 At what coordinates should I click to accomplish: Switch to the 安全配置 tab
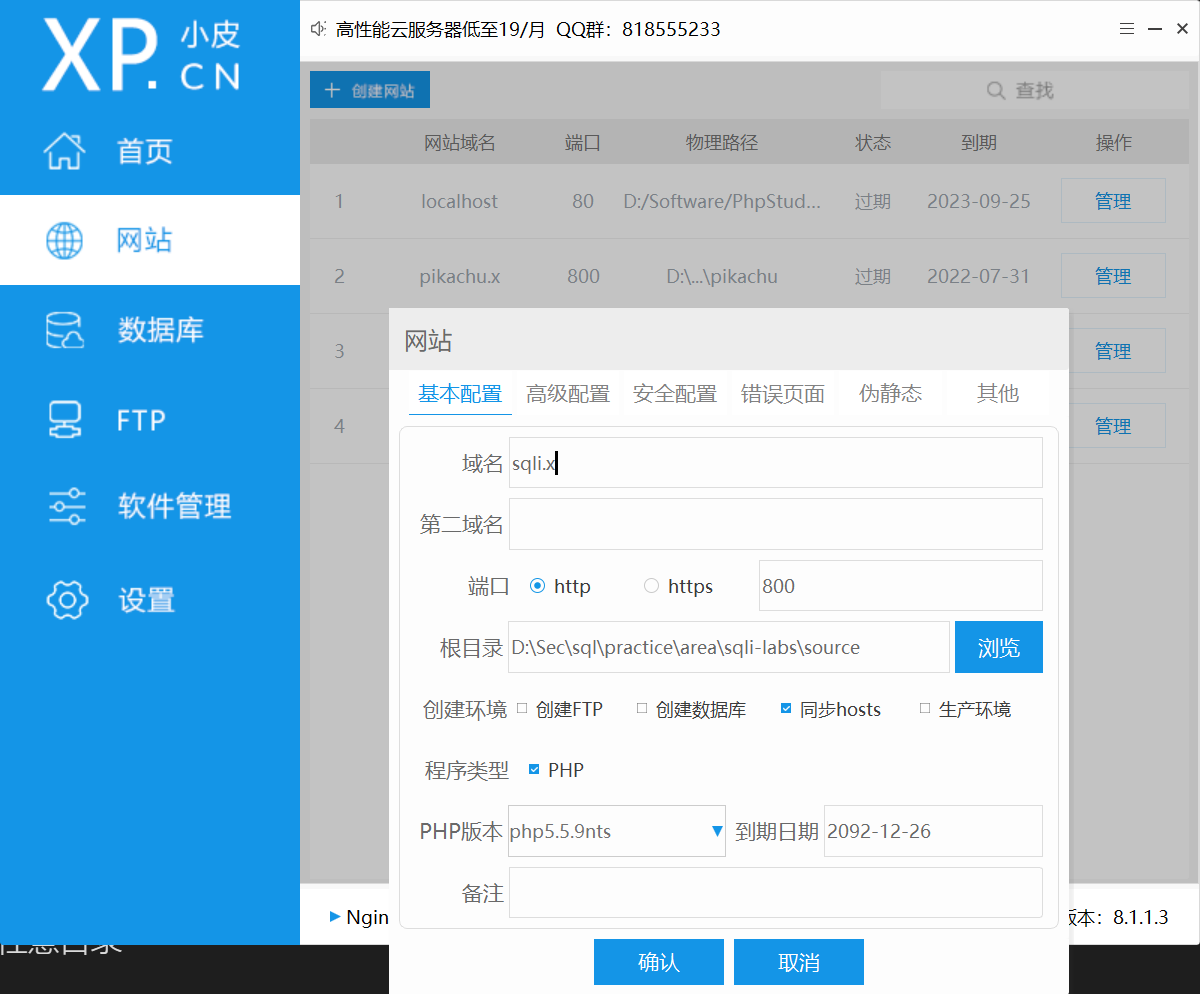pos(675,393)
